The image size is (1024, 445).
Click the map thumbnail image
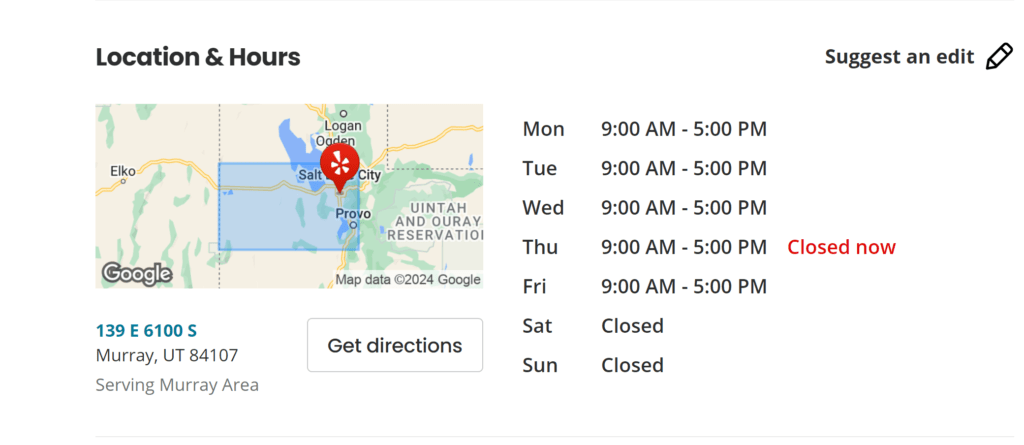coord(289,196)
